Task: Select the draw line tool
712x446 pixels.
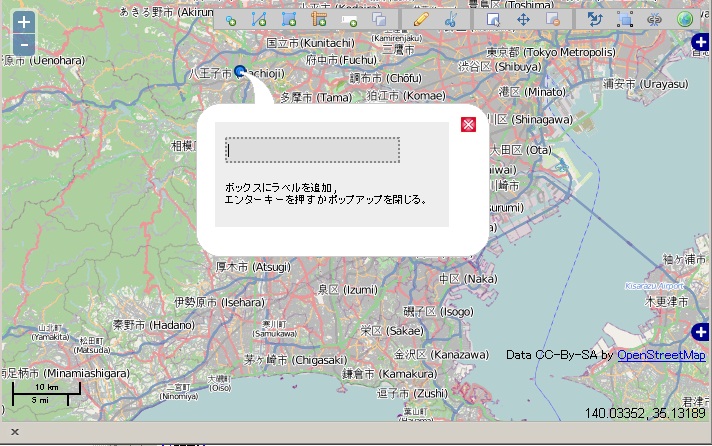Action: coord(260,19)
